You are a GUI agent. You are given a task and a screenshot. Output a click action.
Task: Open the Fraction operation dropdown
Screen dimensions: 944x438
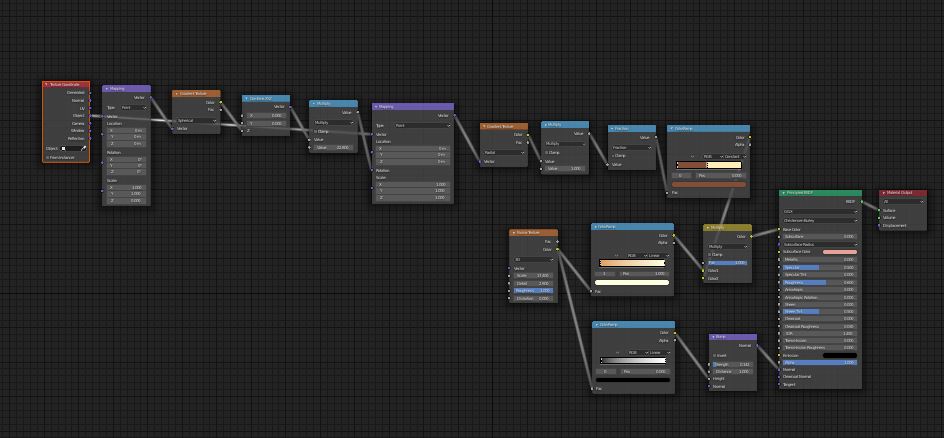tap(632, 147)
